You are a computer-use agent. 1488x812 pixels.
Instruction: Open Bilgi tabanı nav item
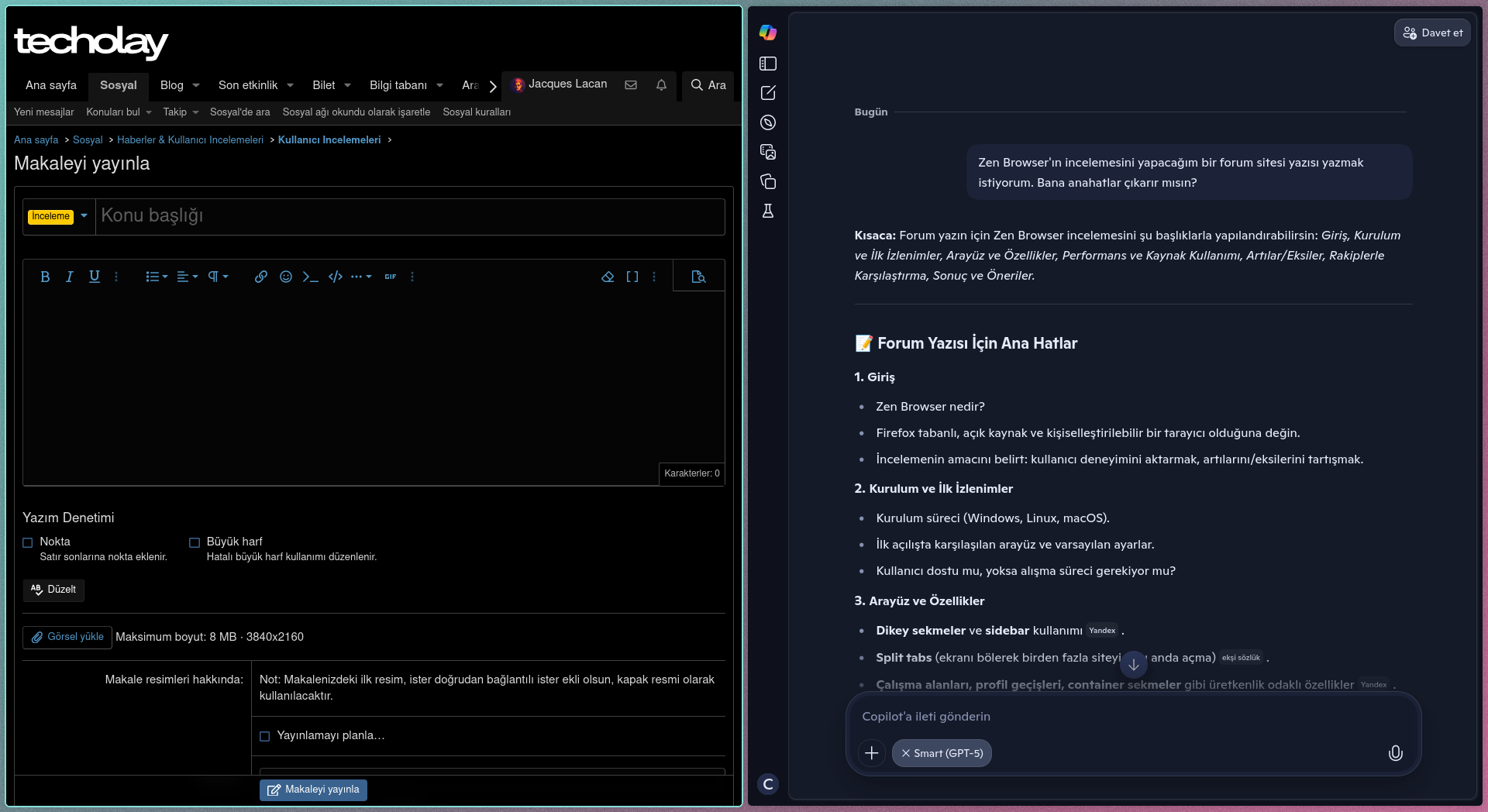pyautogui.click(x=398, y=85)
